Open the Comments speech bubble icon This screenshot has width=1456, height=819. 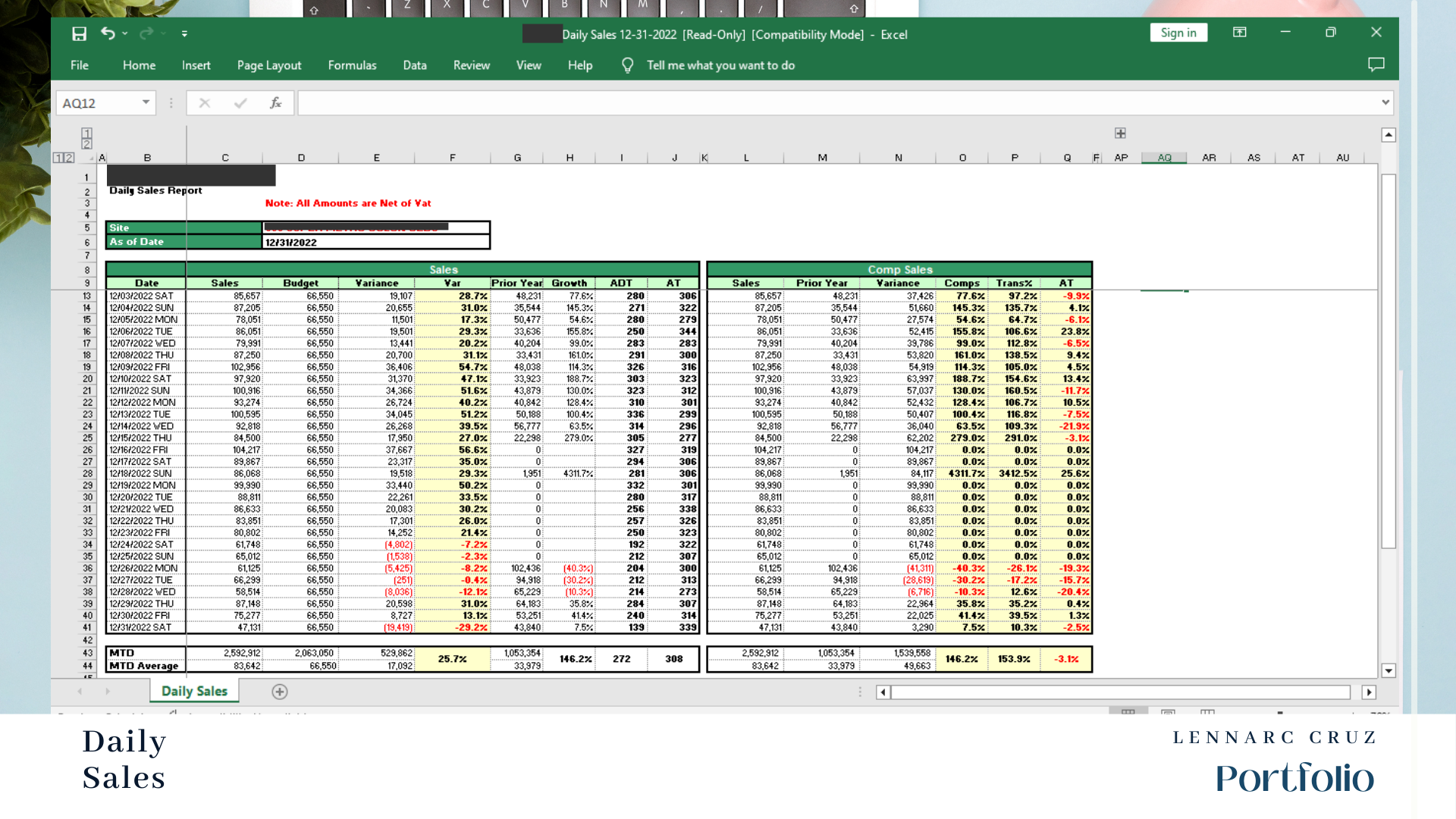(x=1376, y=64)
